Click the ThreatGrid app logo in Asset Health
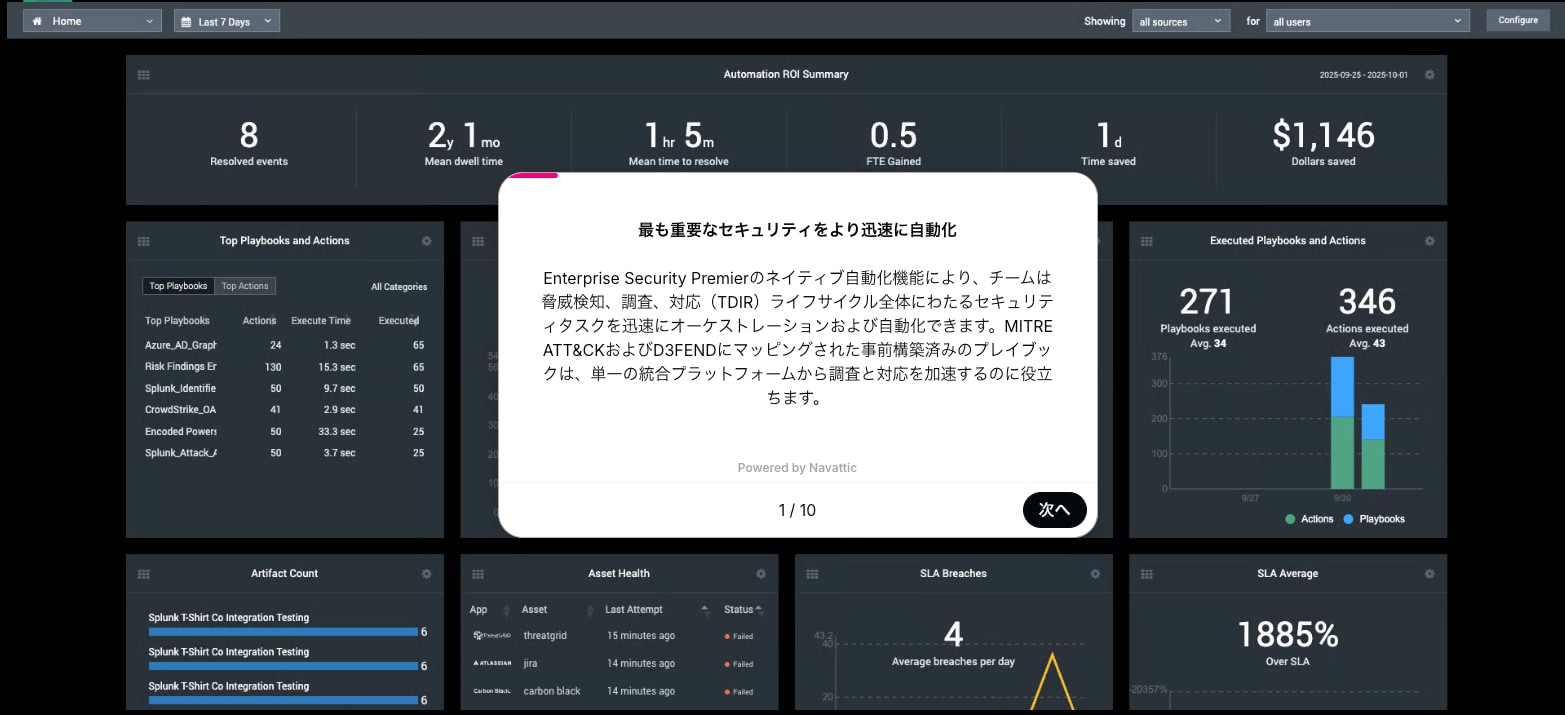The width and height of the screenshot is (1565, 715). 492,636
